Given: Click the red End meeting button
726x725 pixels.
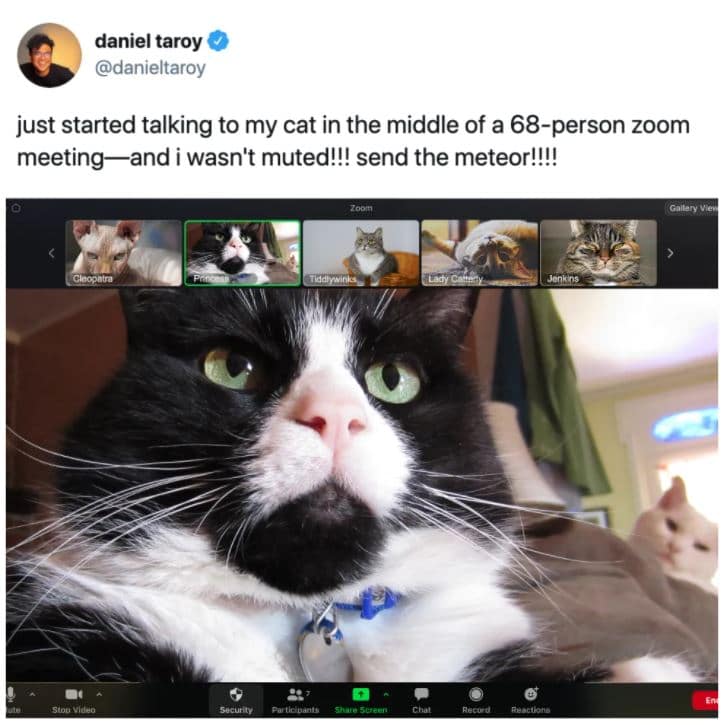Looking at the screenshot, I should (705, 700).
